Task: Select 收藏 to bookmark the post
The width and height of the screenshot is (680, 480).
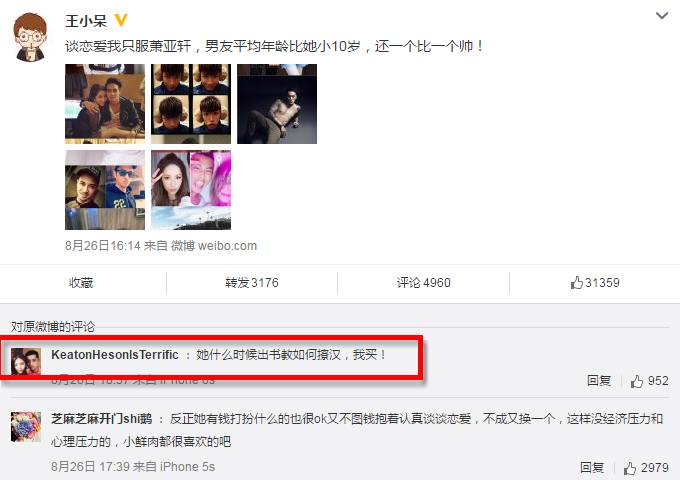Action: (81, 283)
